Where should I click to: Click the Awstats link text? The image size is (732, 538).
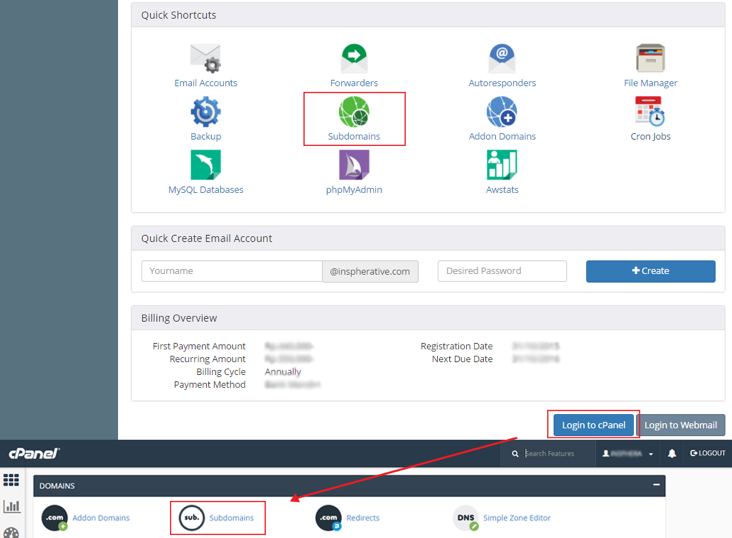coord(502,190)
